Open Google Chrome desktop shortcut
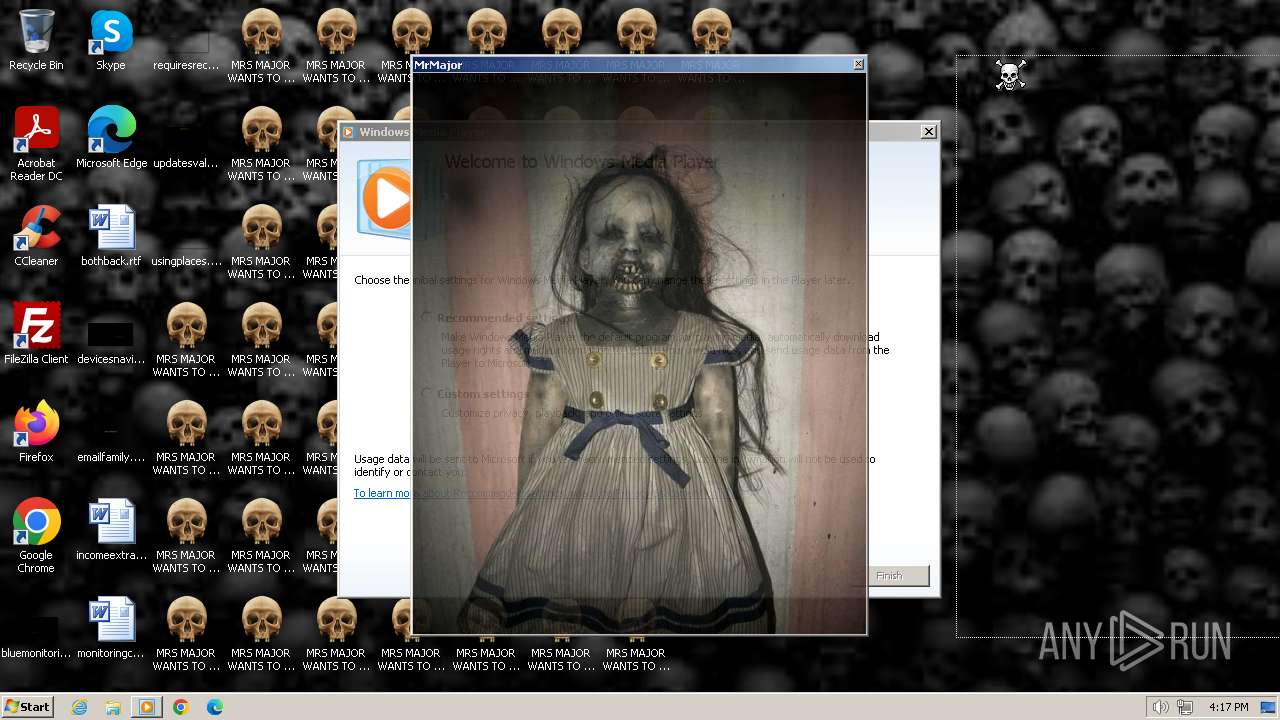 click(36, 536)
